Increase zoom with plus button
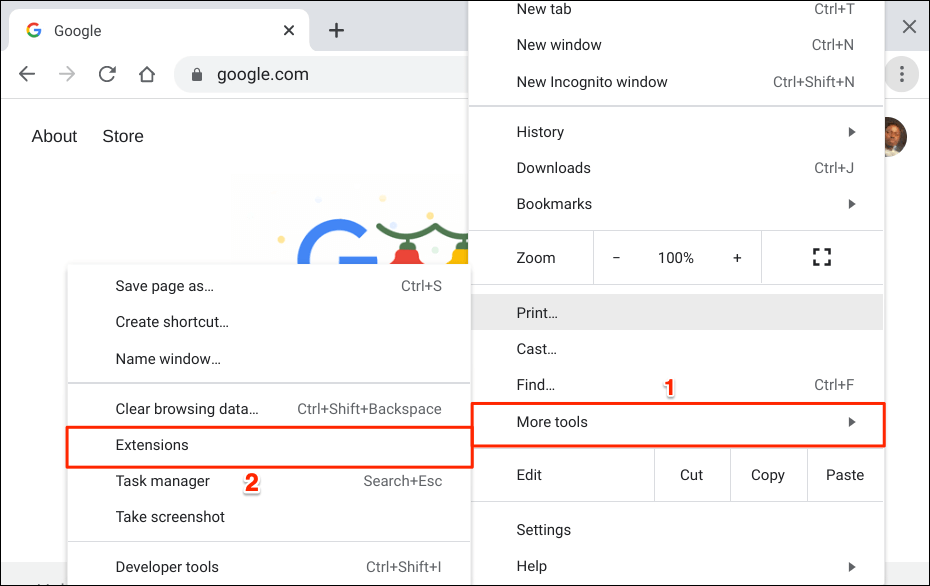930x586 pixels. pos(737,258)
